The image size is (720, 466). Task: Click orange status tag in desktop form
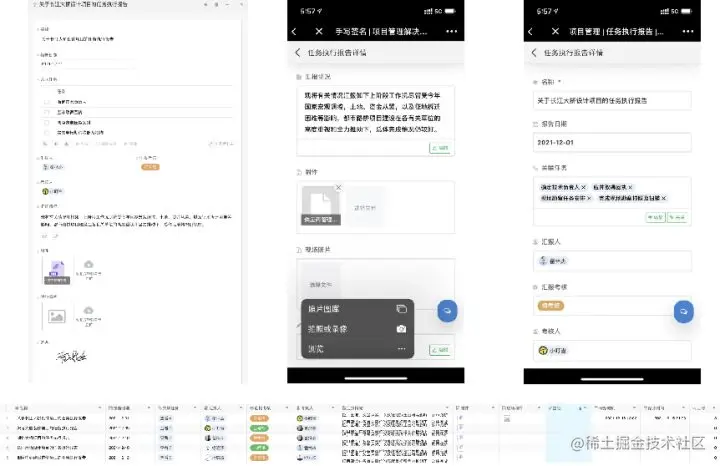point(150,167)
